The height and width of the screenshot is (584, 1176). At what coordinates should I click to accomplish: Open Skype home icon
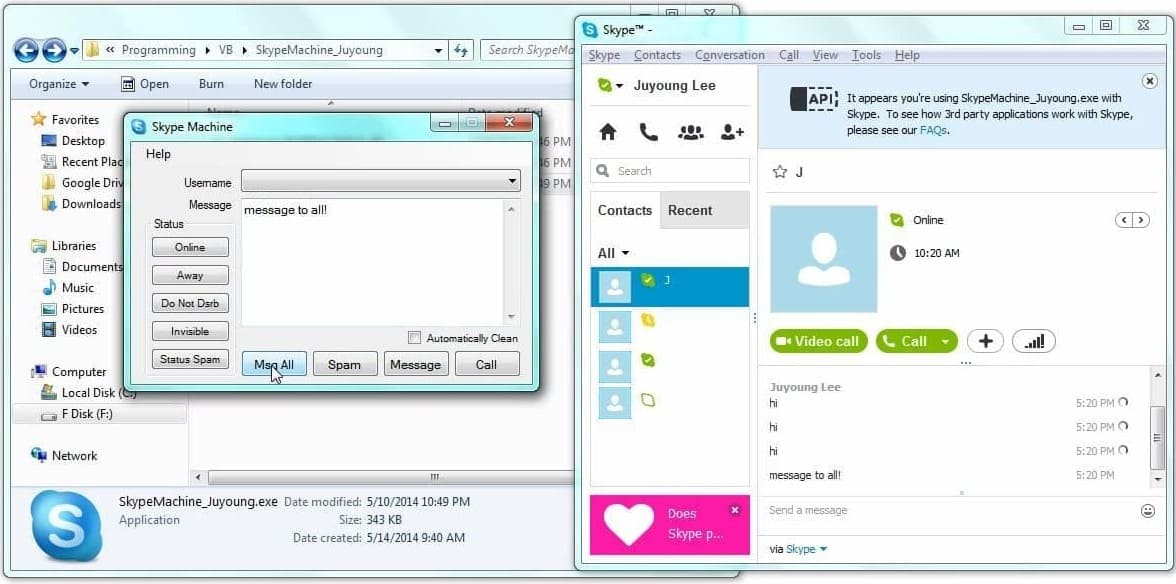(607, 132)
